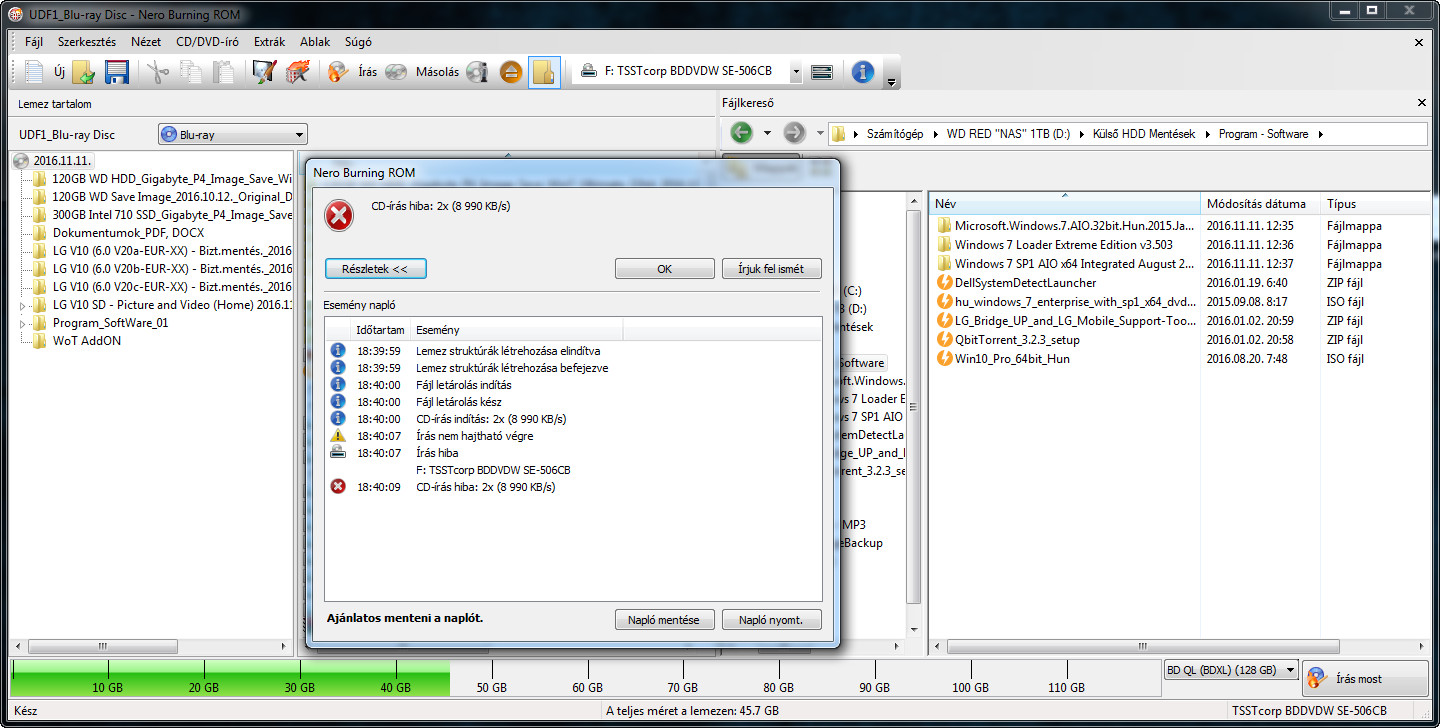Click the Copy documents toolbar icon
This screenshot has width=1440, height=728.
tap(190, 72)
